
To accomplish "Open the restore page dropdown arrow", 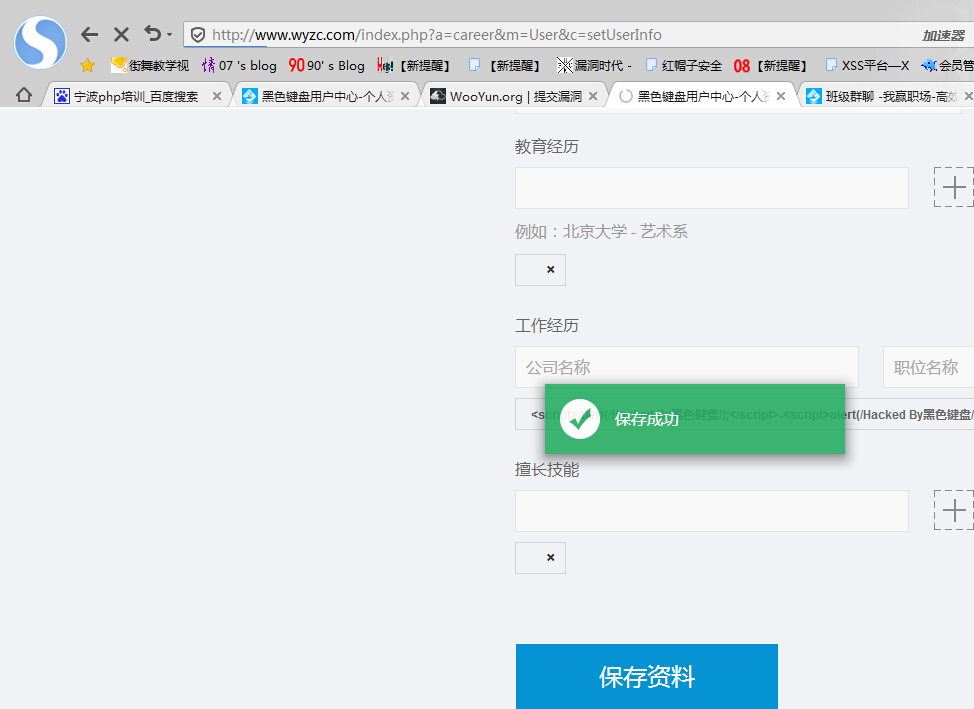I will pyautogui.click(x=169, y=35).
